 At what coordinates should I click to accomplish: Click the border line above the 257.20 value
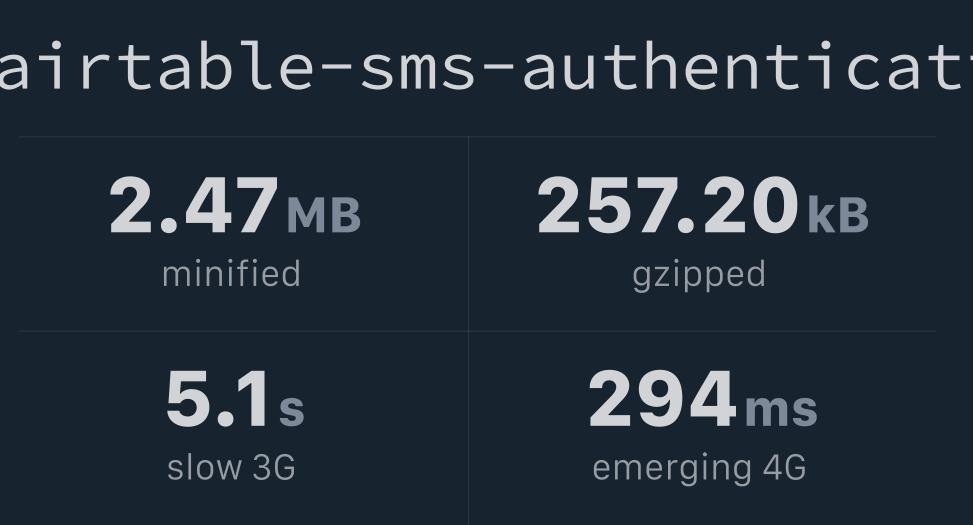[x=702, y=137]
